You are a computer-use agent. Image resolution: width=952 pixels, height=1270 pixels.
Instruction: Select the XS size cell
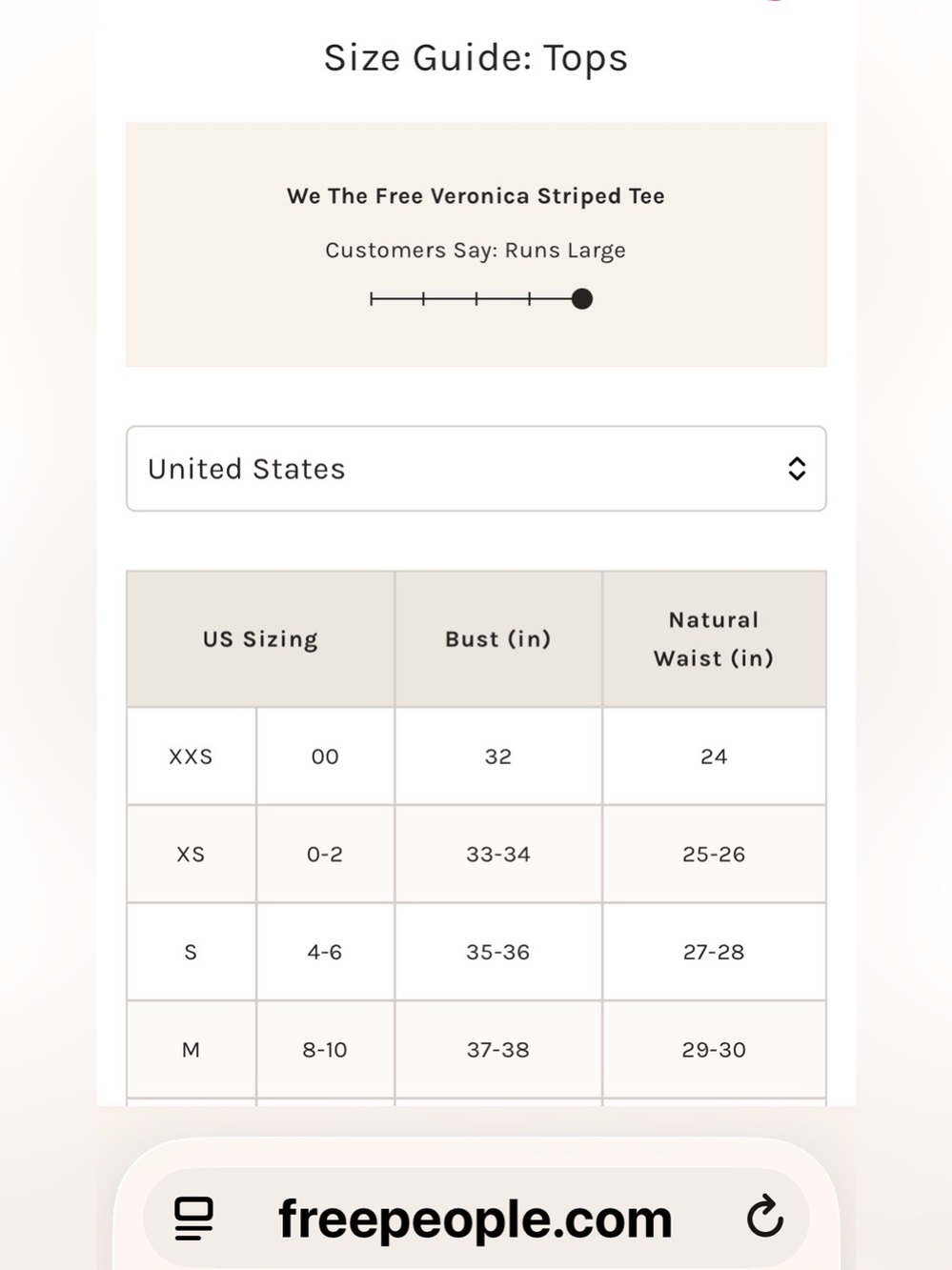(x=191, y=855)
